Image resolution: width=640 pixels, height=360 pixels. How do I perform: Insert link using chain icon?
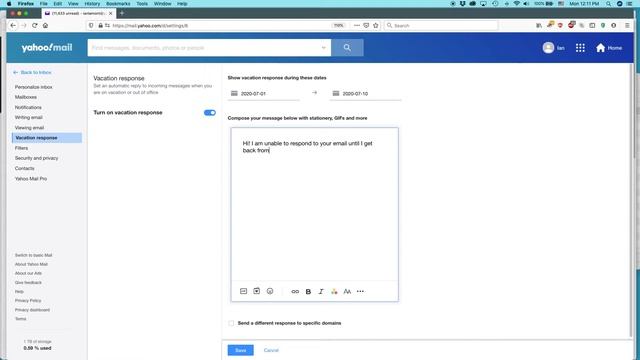(x=295, y=291)
